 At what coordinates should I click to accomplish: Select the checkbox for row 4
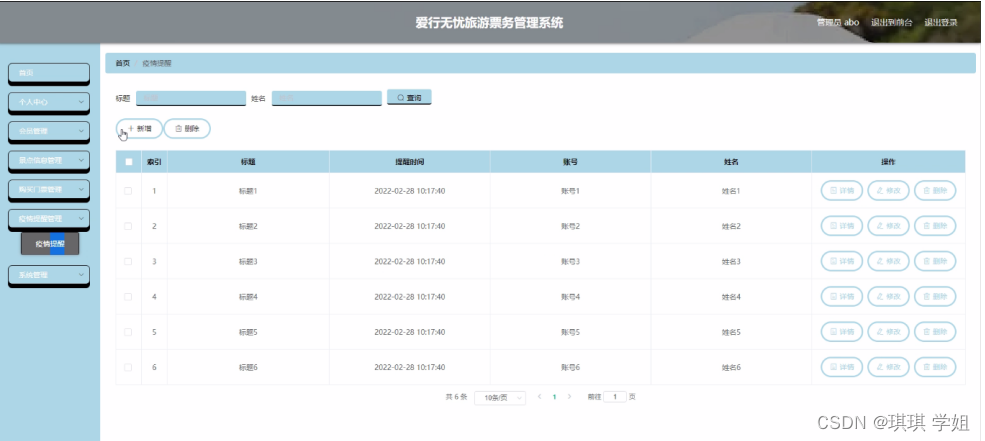click(128, 296)
